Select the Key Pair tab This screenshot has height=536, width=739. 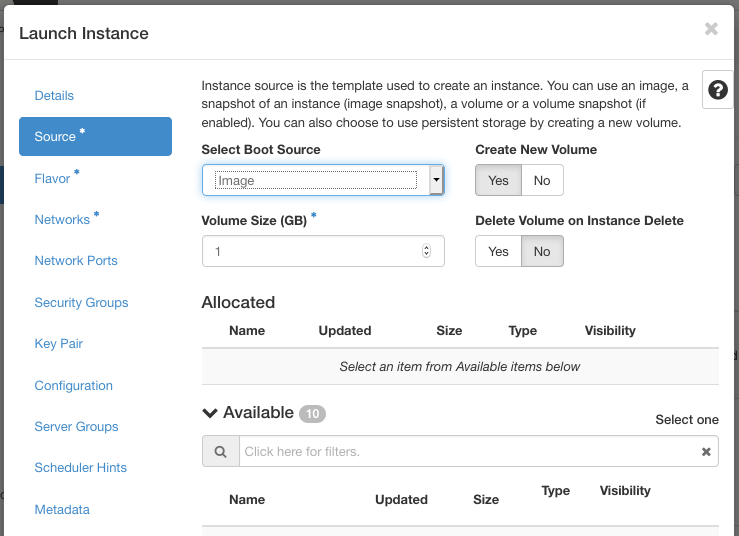pyautogui.click(x=58, y=344)
